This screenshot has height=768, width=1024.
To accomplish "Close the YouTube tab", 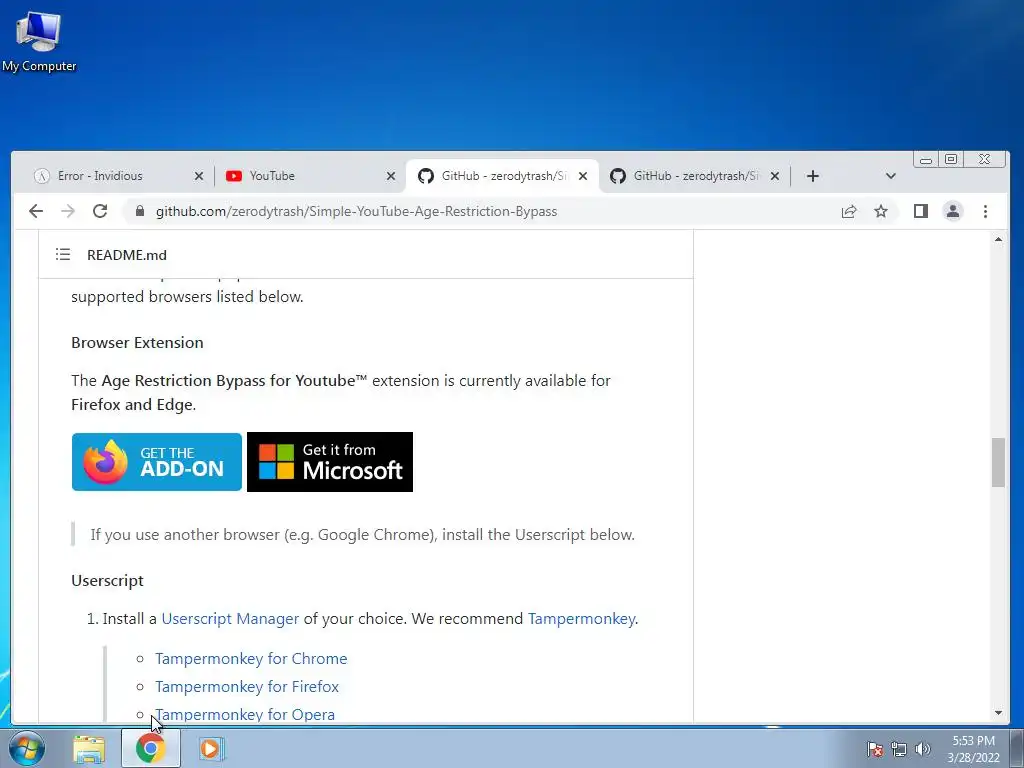I will point(391,176).
